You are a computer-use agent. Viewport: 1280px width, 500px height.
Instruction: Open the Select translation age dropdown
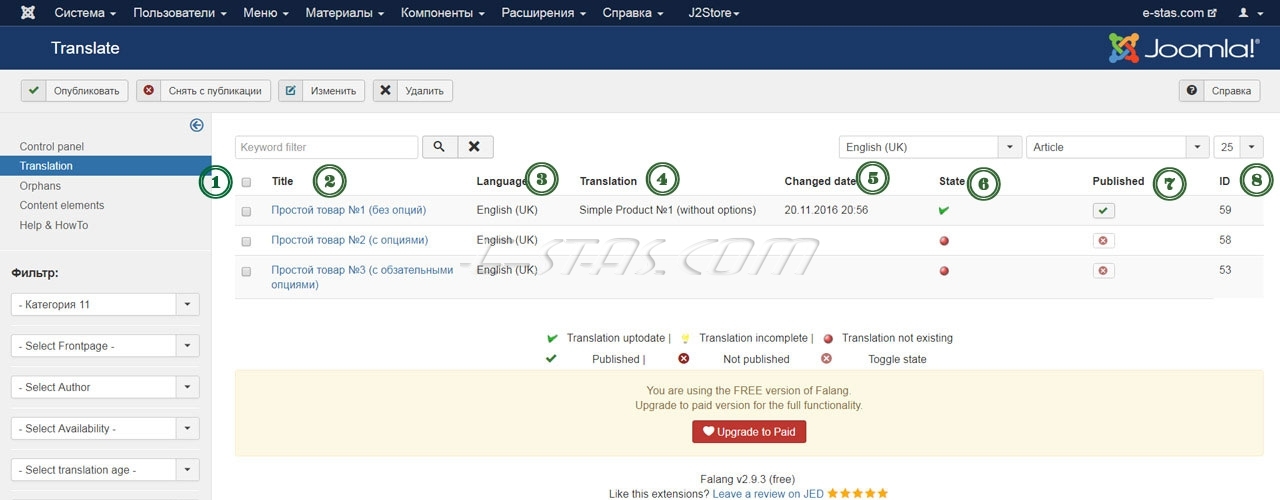pos(105,470)
